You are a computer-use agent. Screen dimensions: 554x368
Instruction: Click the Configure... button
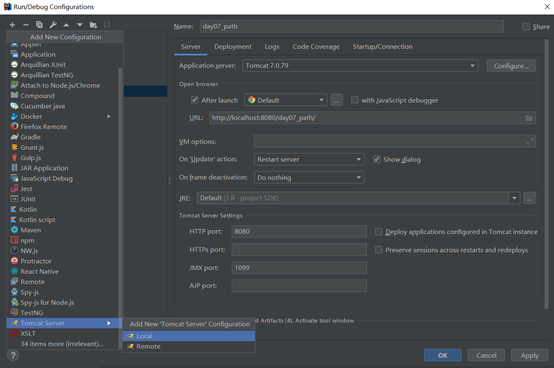(511, 66)
